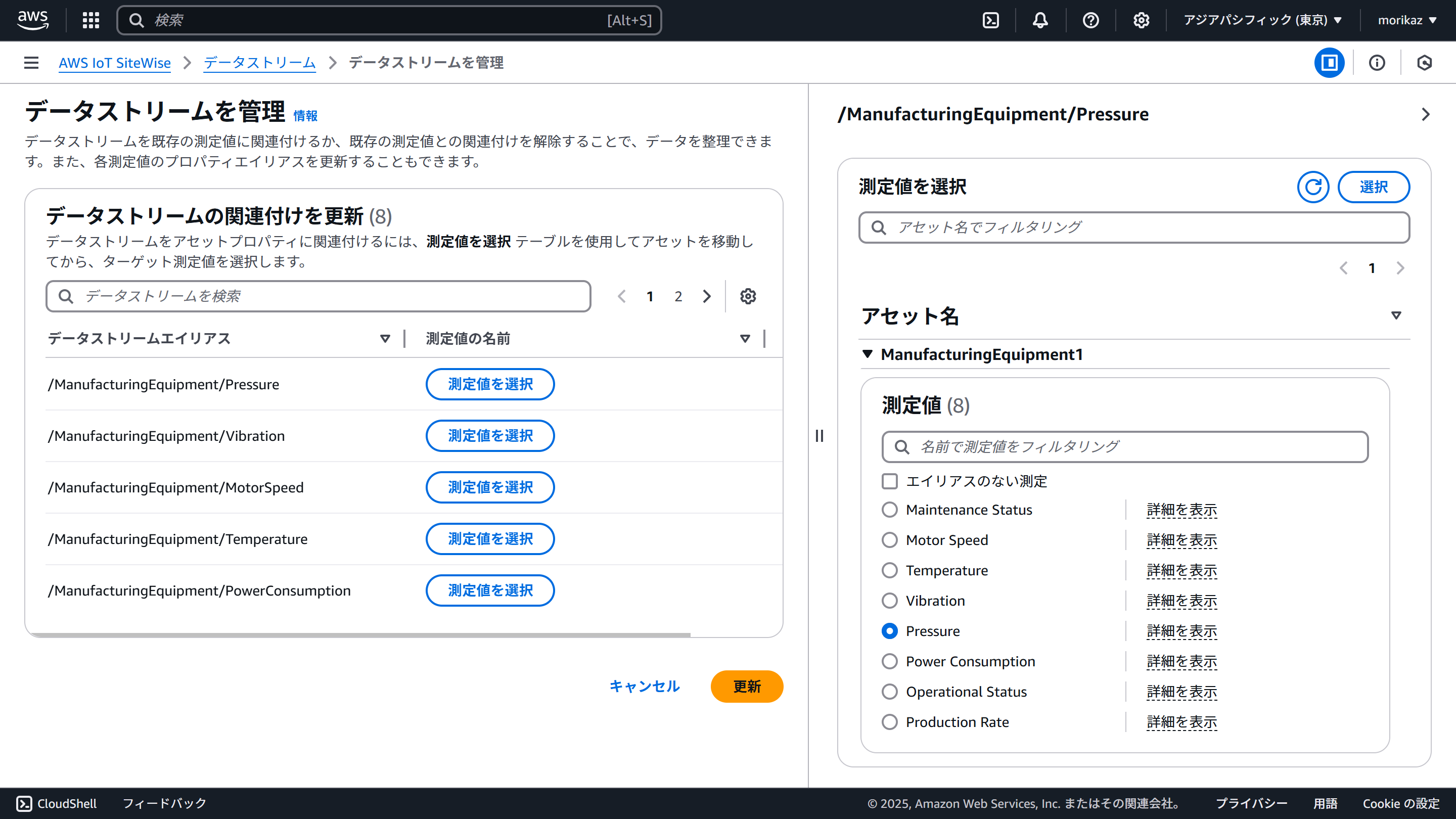Choose measurement for the PowerConsumption stream

tap(490, 590)
